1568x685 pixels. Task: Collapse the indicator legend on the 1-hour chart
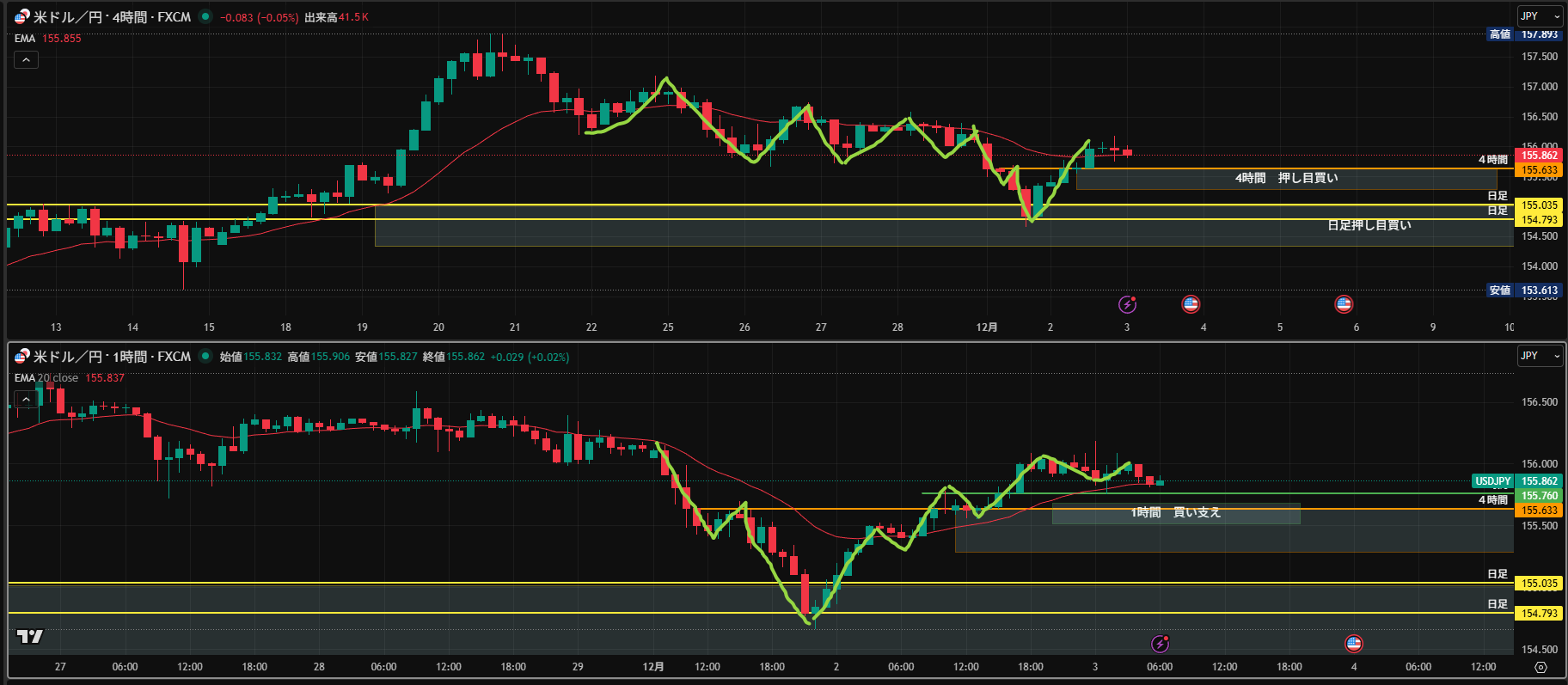[26, 400]
